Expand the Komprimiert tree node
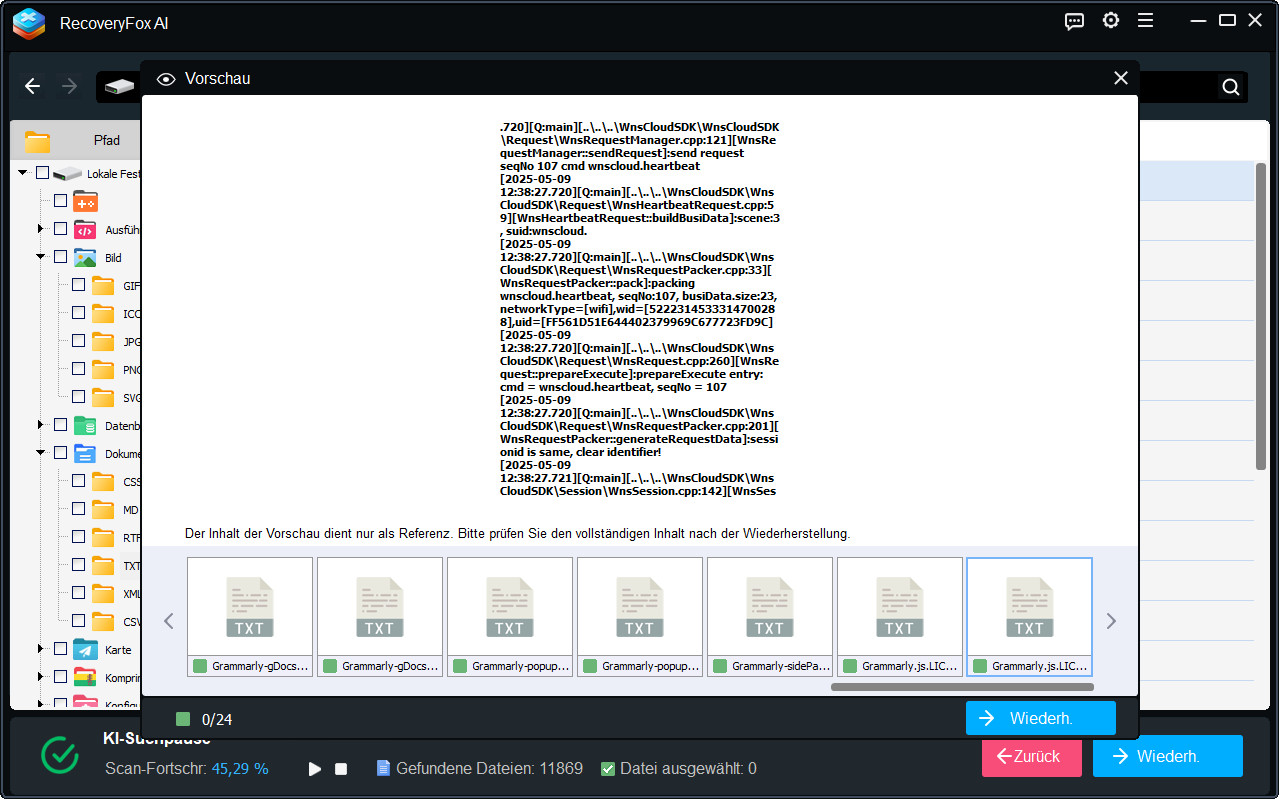 (41, 677)
